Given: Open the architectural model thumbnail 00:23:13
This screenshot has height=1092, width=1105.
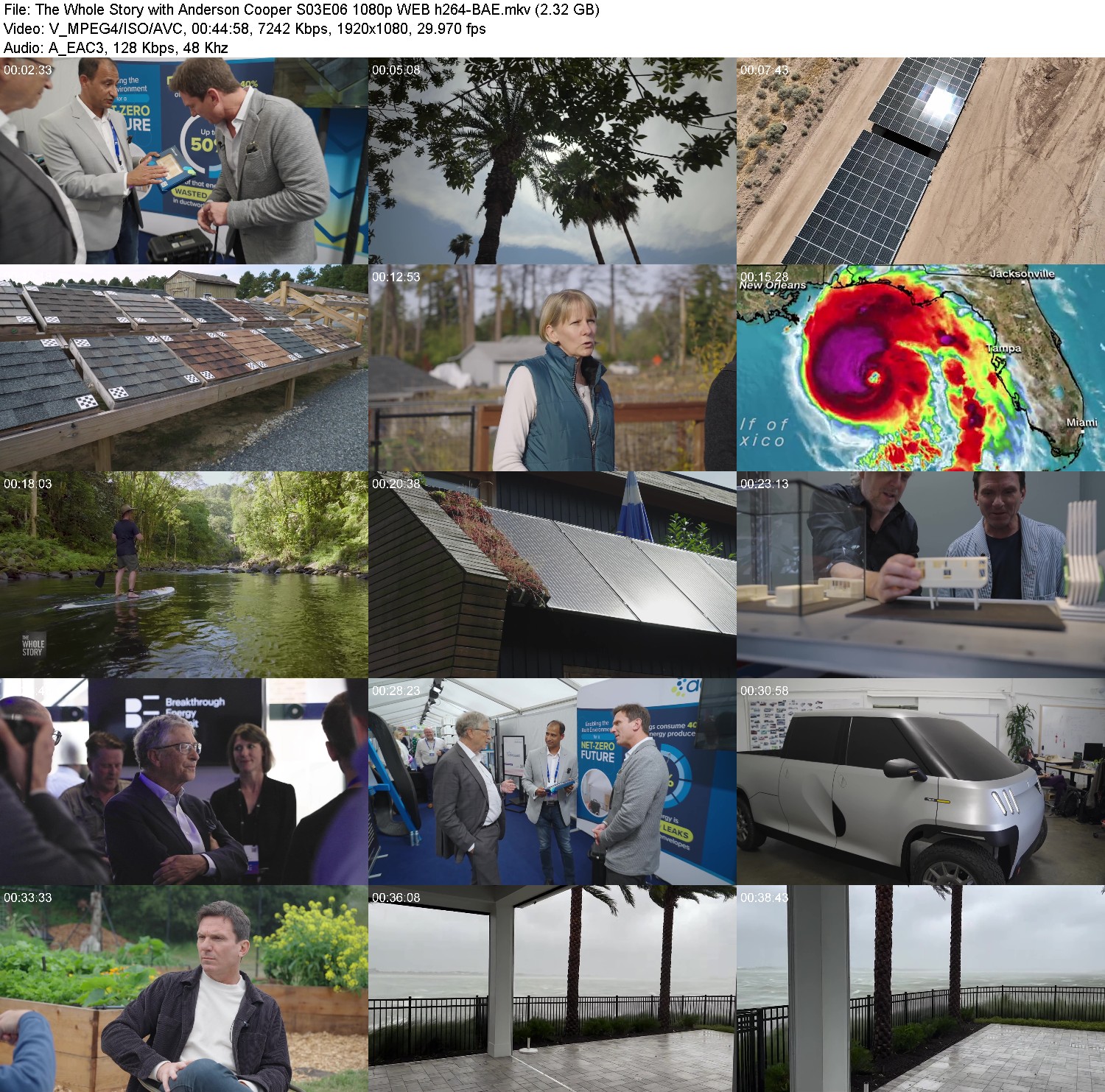Looking at the screenshot, I should pyautogui.click(x=921, y=574).
